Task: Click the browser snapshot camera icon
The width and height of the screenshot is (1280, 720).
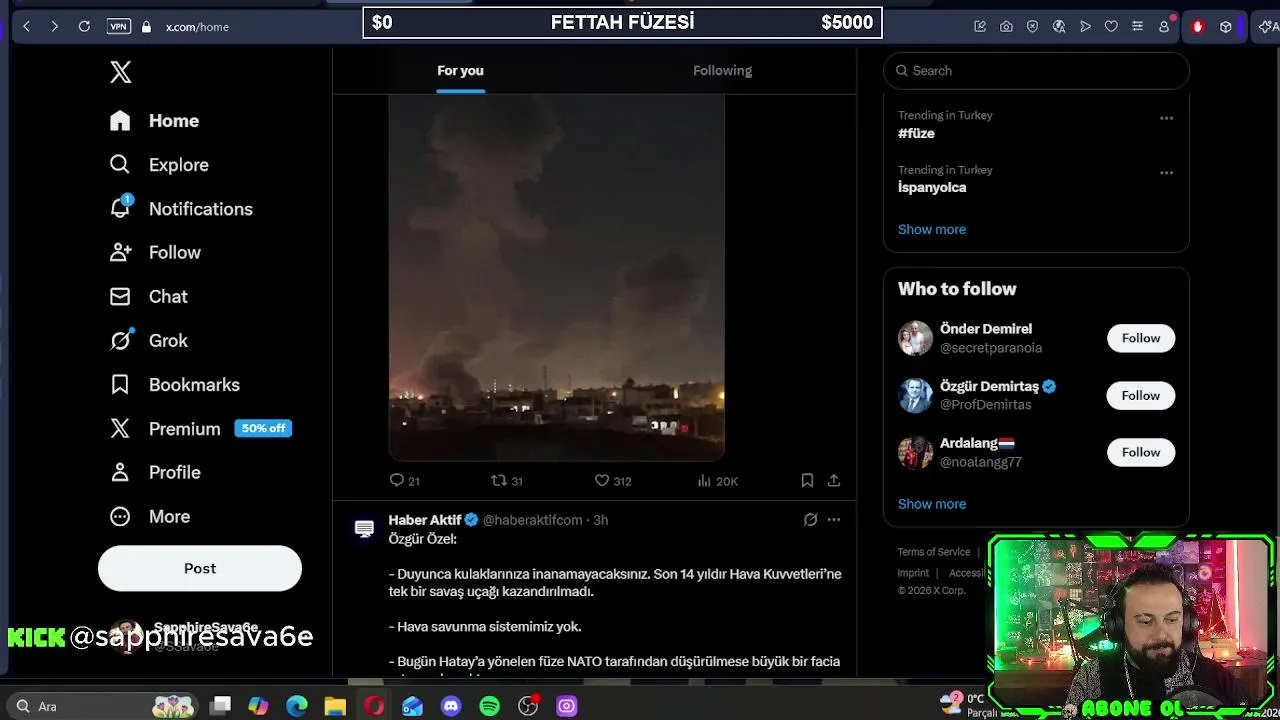Action: tap(1006, 27)
